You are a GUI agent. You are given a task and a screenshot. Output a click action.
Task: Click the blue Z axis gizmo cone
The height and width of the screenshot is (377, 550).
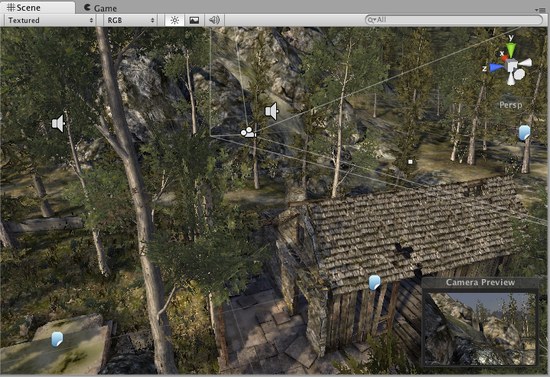click(x=496, y=68)
